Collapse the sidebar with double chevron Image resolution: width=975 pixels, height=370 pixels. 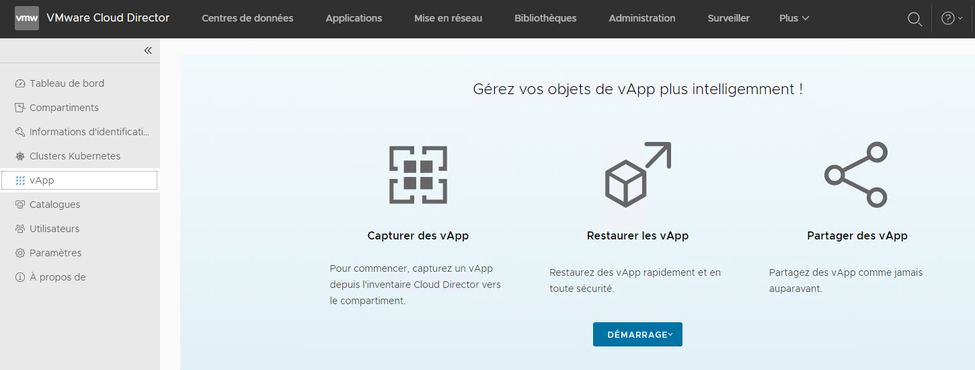pyautogui.click(x=148, y=50)
